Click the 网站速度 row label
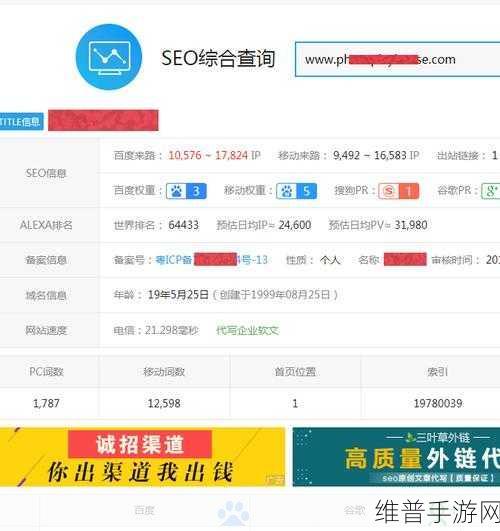This screenshot has width=500, height=531. tap(46, 330)
